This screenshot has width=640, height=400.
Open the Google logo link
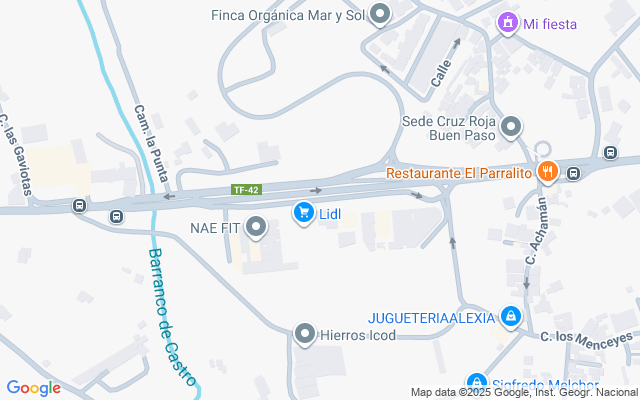[34, 388]
